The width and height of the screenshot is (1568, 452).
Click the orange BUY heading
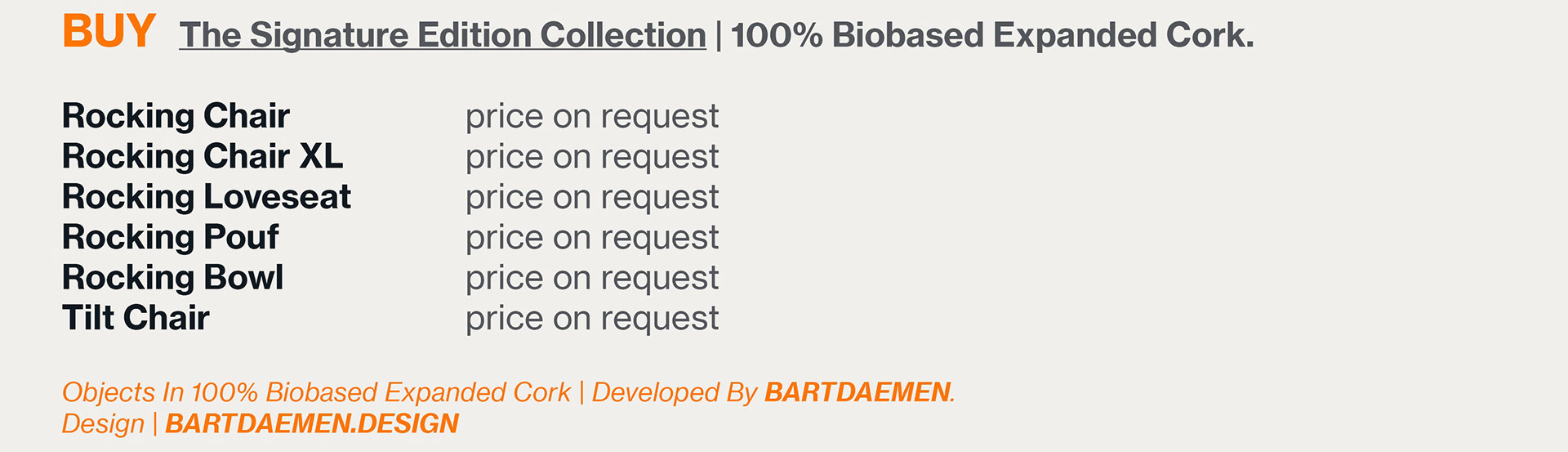(x=109, y=32)
